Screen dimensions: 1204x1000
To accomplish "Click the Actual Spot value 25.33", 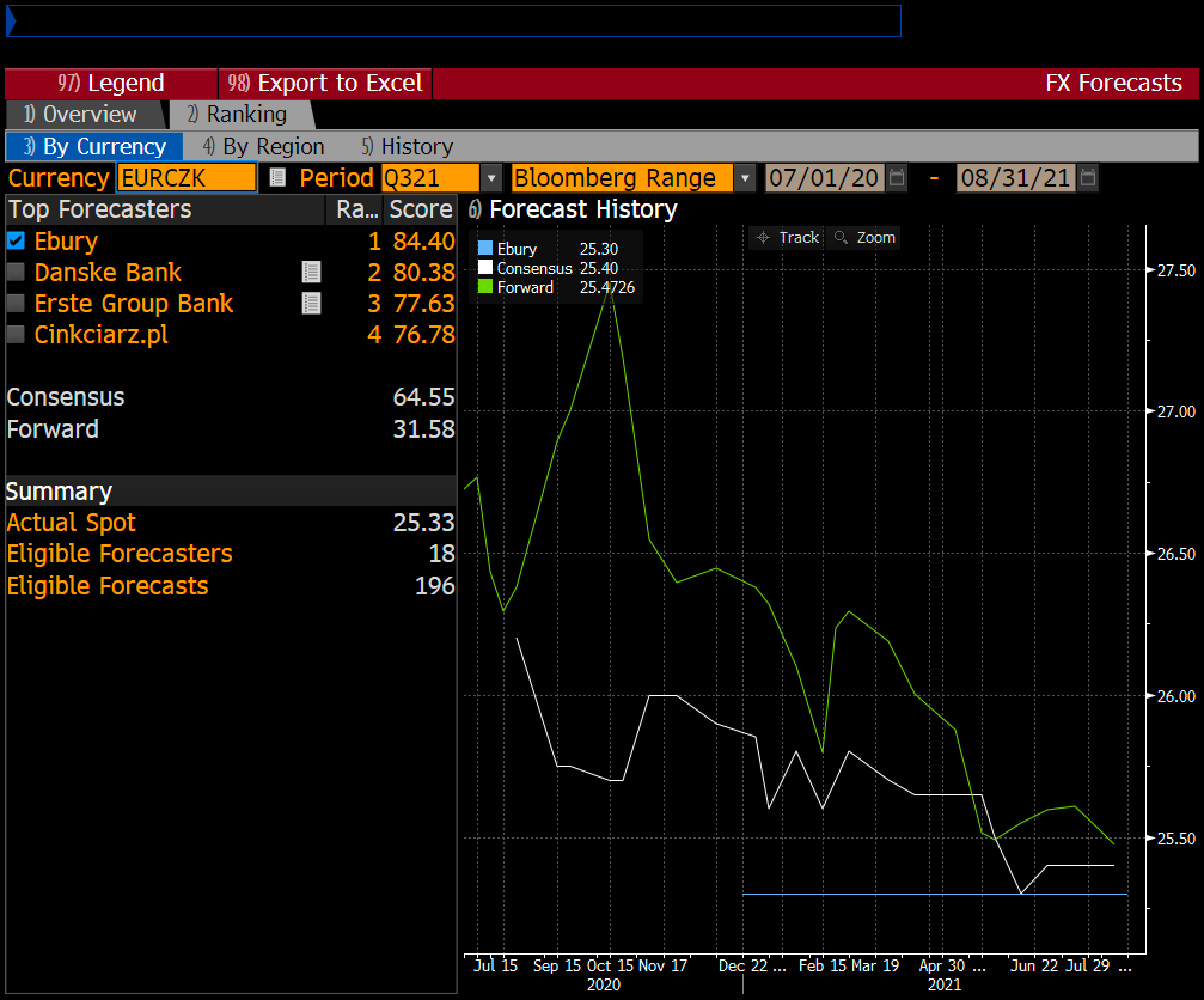I will coord(424,522).
